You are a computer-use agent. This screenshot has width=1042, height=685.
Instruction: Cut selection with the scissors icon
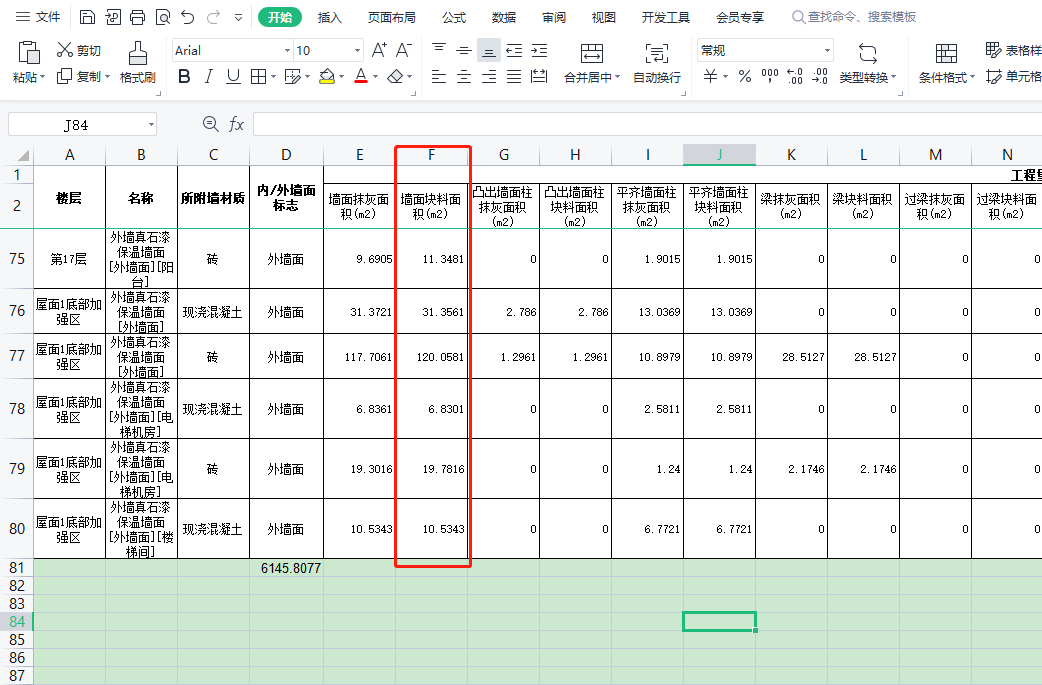64,50
